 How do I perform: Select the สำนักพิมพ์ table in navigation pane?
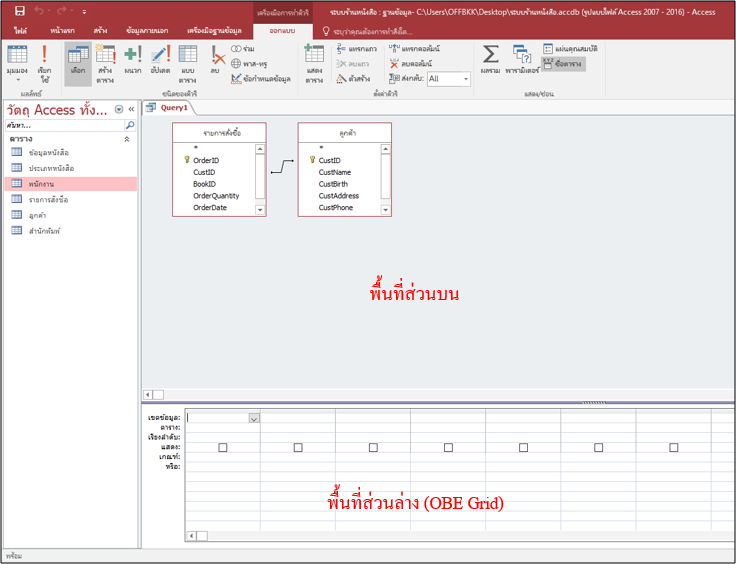(x=71, y=231)
